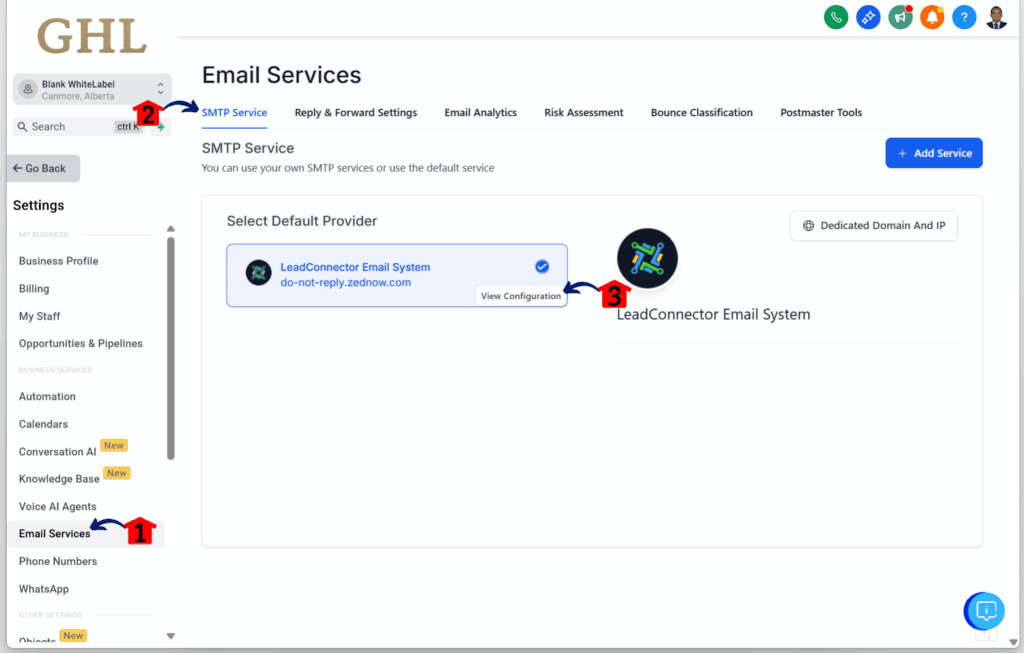Screen dimensions: 1024x653
Task: Open the megaphone announcements icon
Action: coord(900,18)
